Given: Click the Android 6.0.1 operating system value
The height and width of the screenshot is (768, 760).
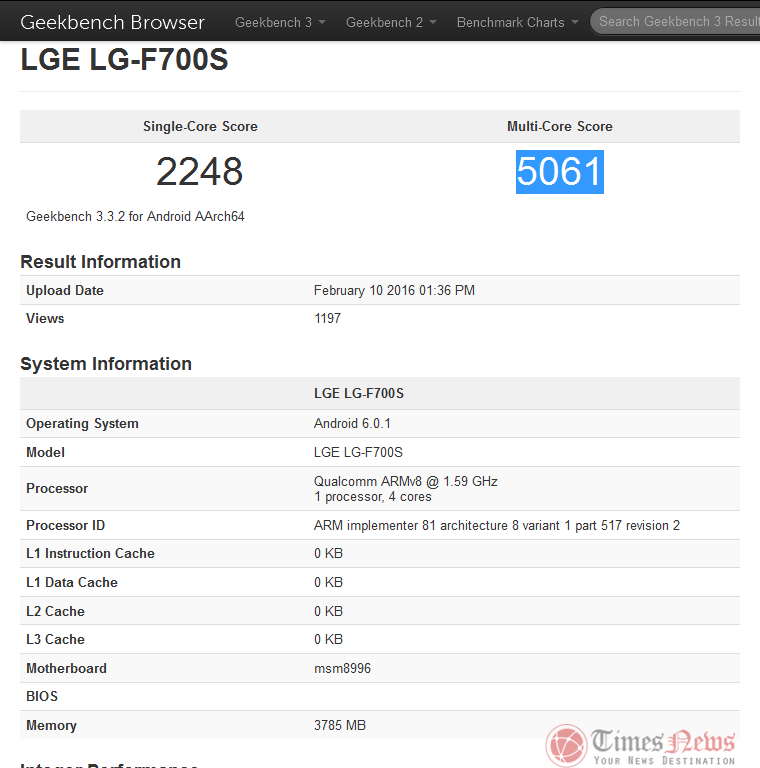Looking at the screenshot, I should [x=352, y=423].
